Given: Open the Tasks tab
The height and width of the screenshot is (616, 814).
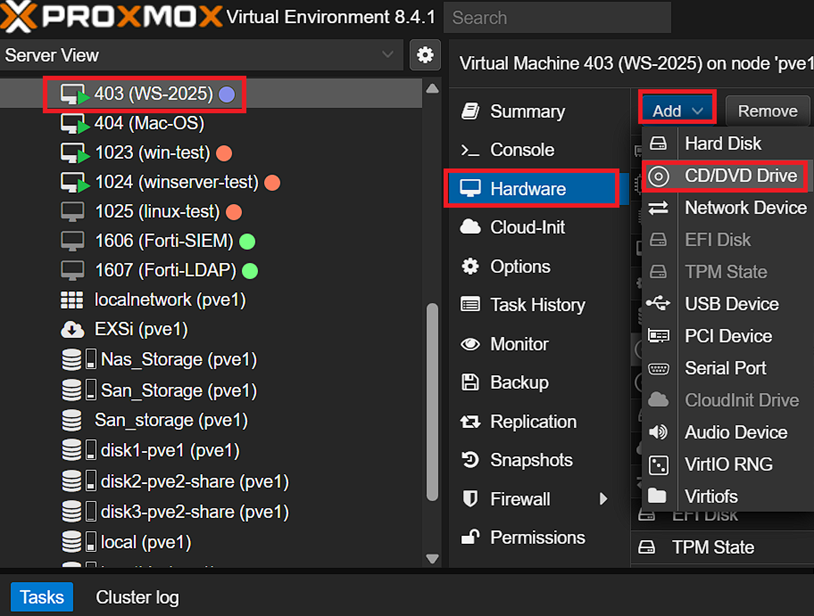Looking at the screenshot, I should click(x=42, y=597).
